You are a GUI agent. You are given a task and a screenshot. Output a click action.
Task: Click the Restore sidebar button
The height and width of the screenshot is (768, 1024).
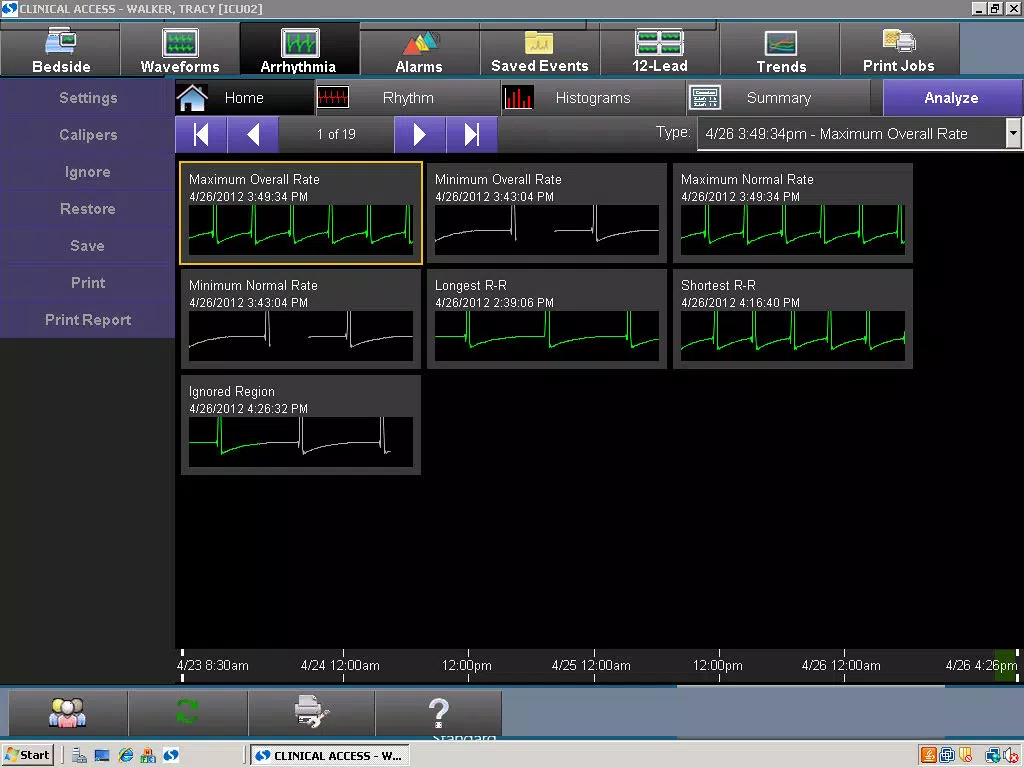[x=88, y=209]
